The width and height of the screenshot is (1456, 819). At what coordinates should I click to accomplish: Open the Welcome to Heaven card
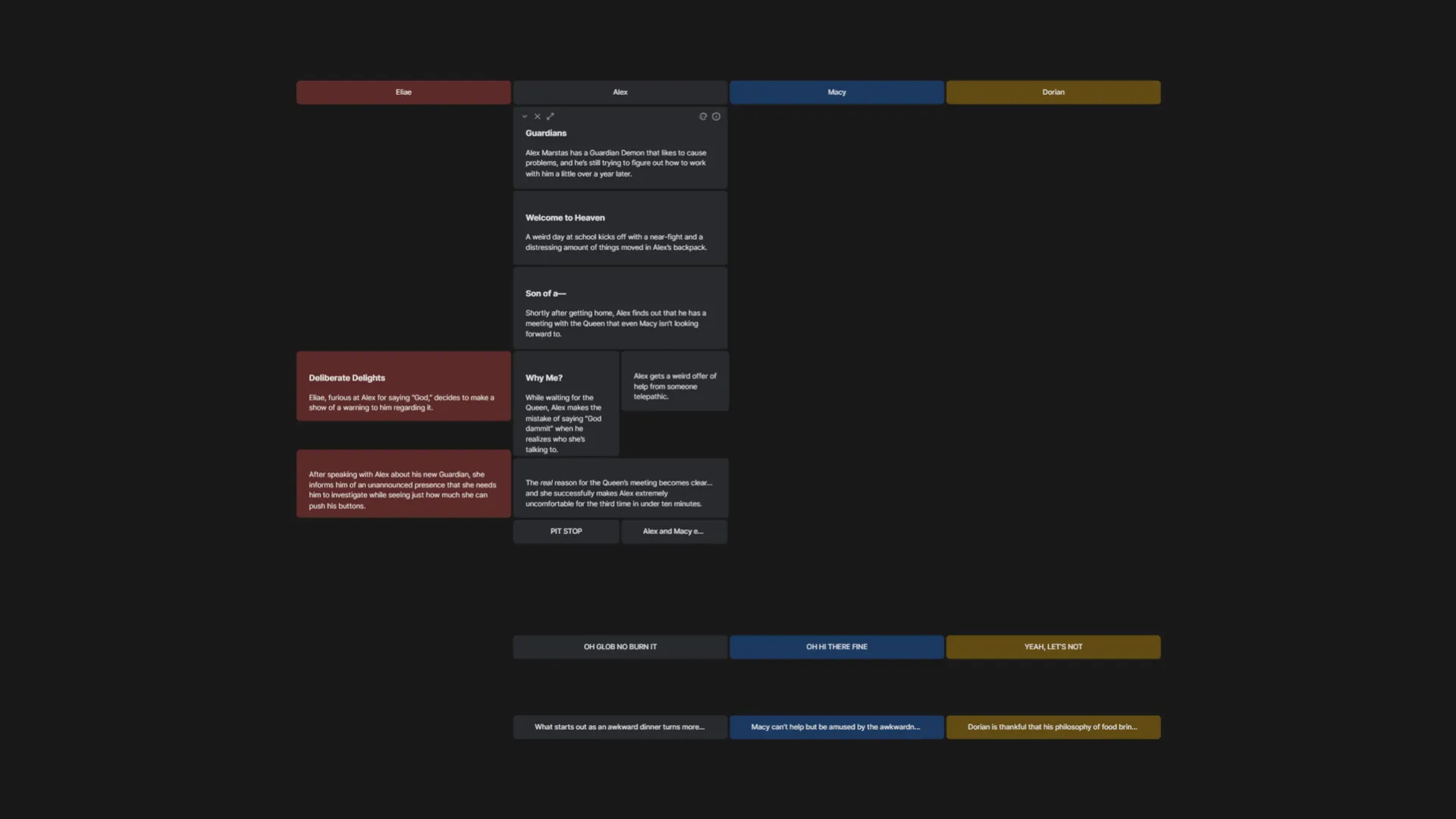click(x=620, y=228)
